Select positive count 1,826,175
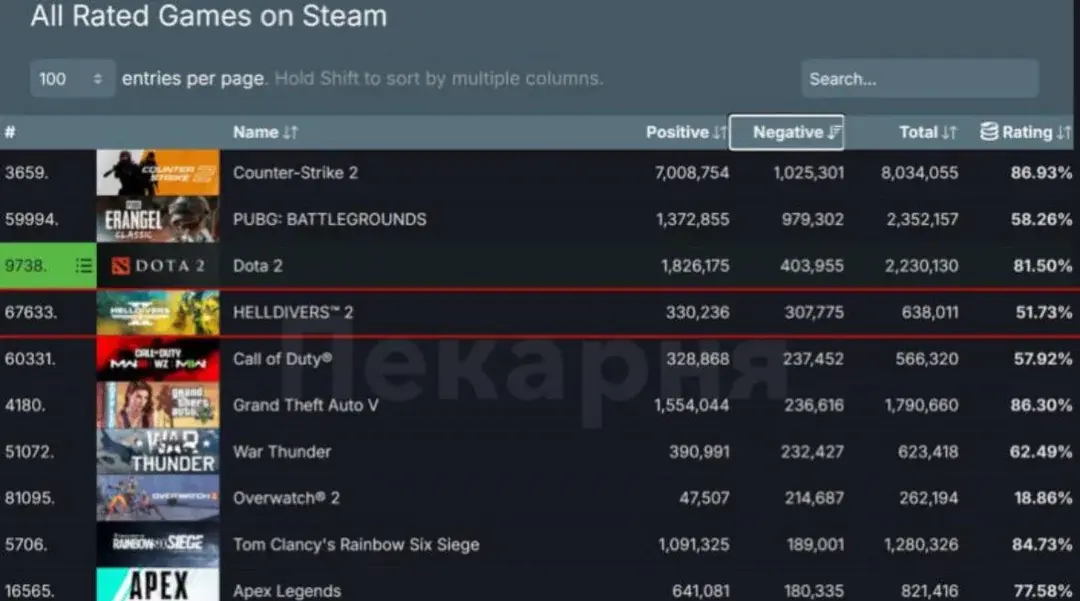 (x=695, y=266)
